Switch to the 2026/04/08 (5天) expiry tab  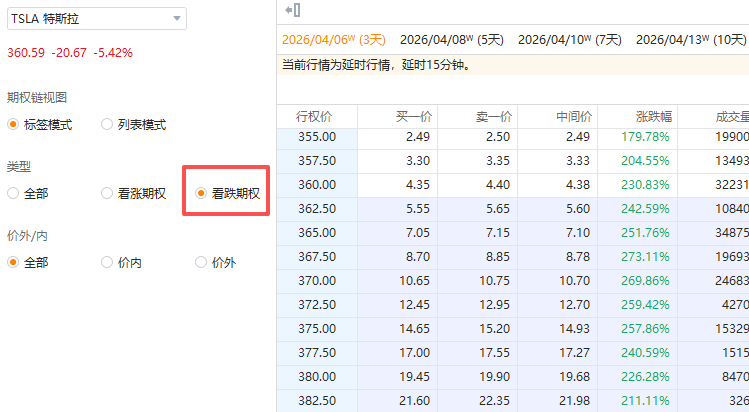[x=452, y=40]
